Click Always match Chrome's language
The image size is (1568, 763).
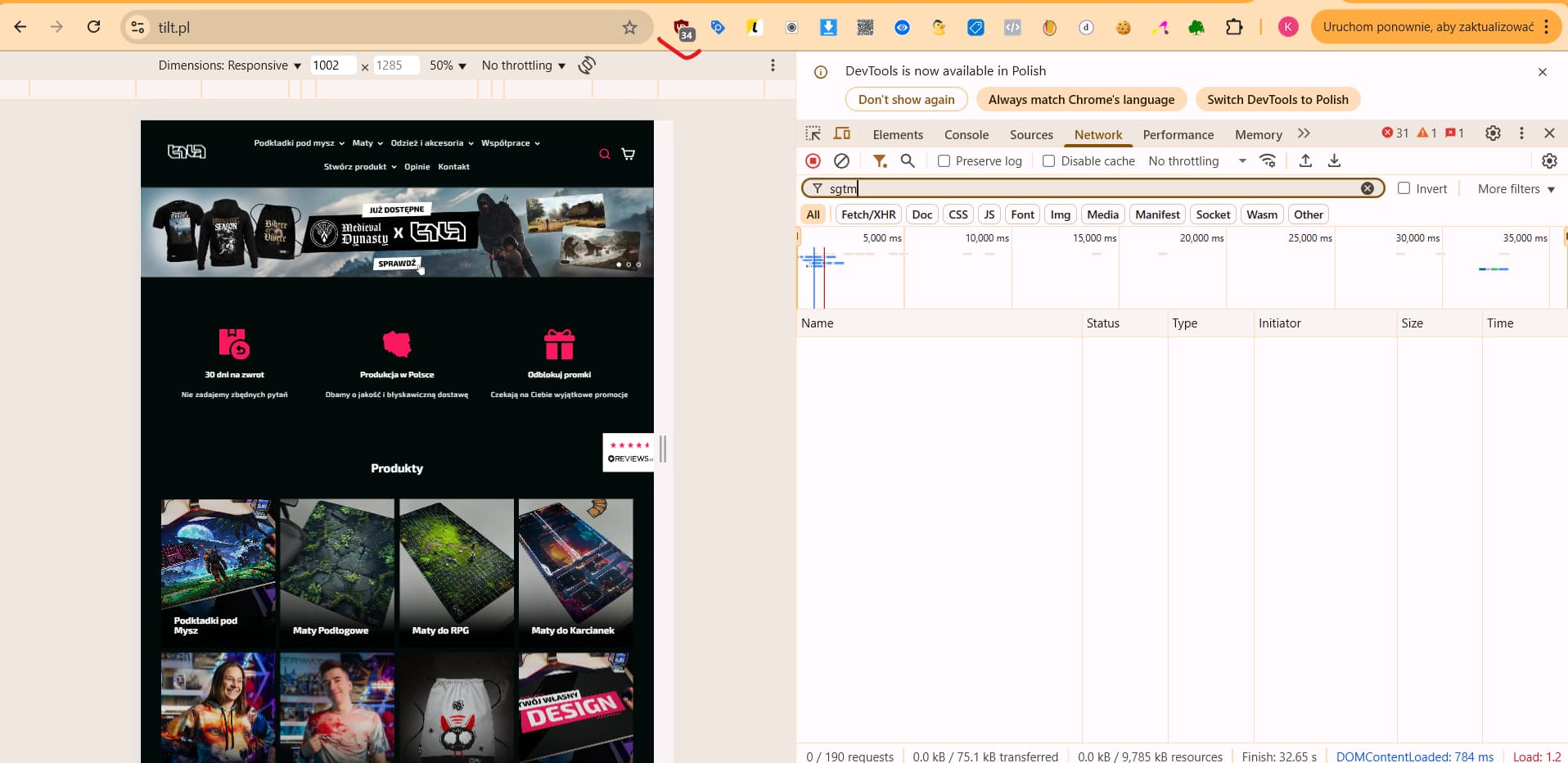click(x=1081, y=100)
